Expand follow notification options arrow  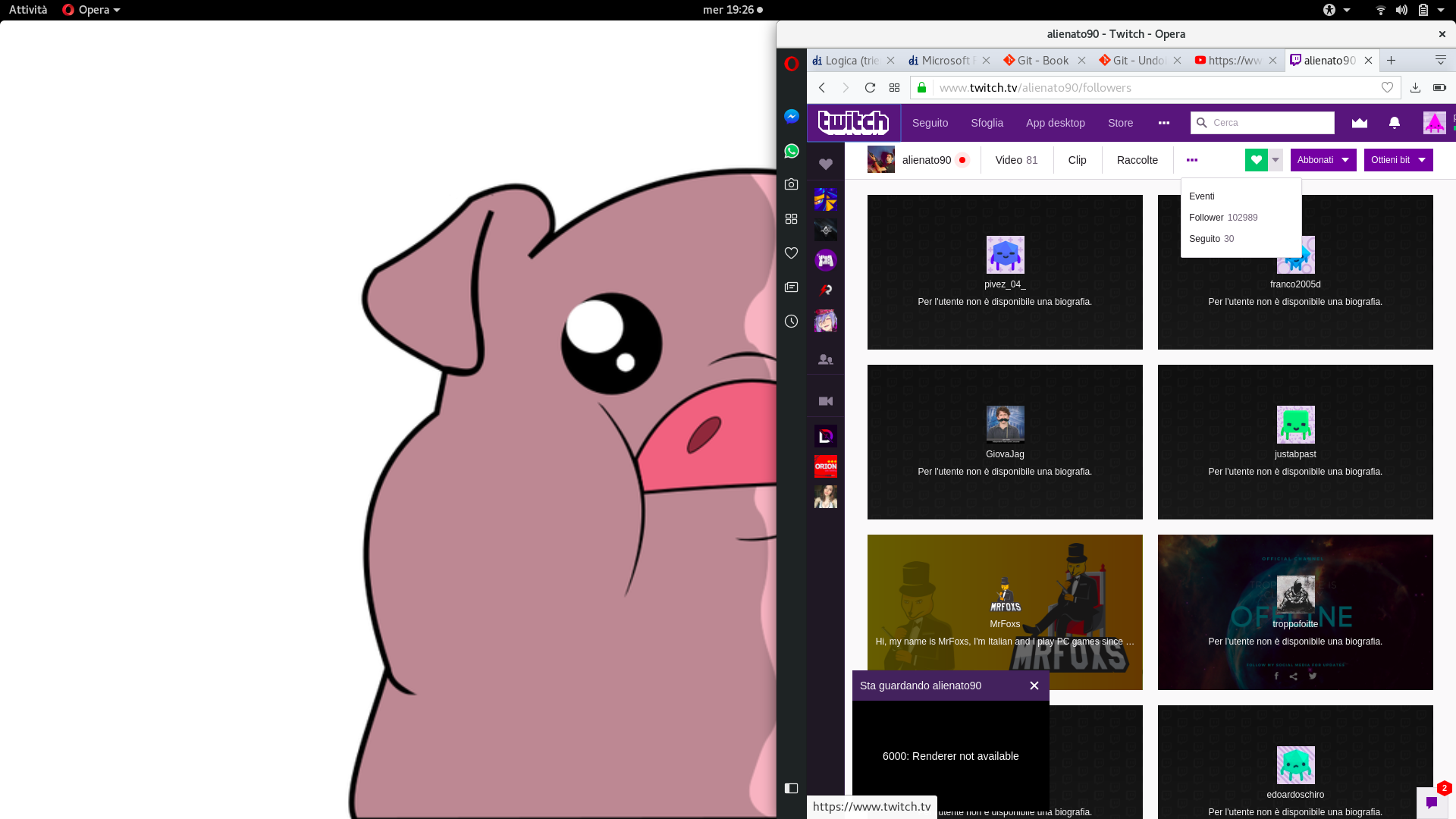[x=1276, y=160]
